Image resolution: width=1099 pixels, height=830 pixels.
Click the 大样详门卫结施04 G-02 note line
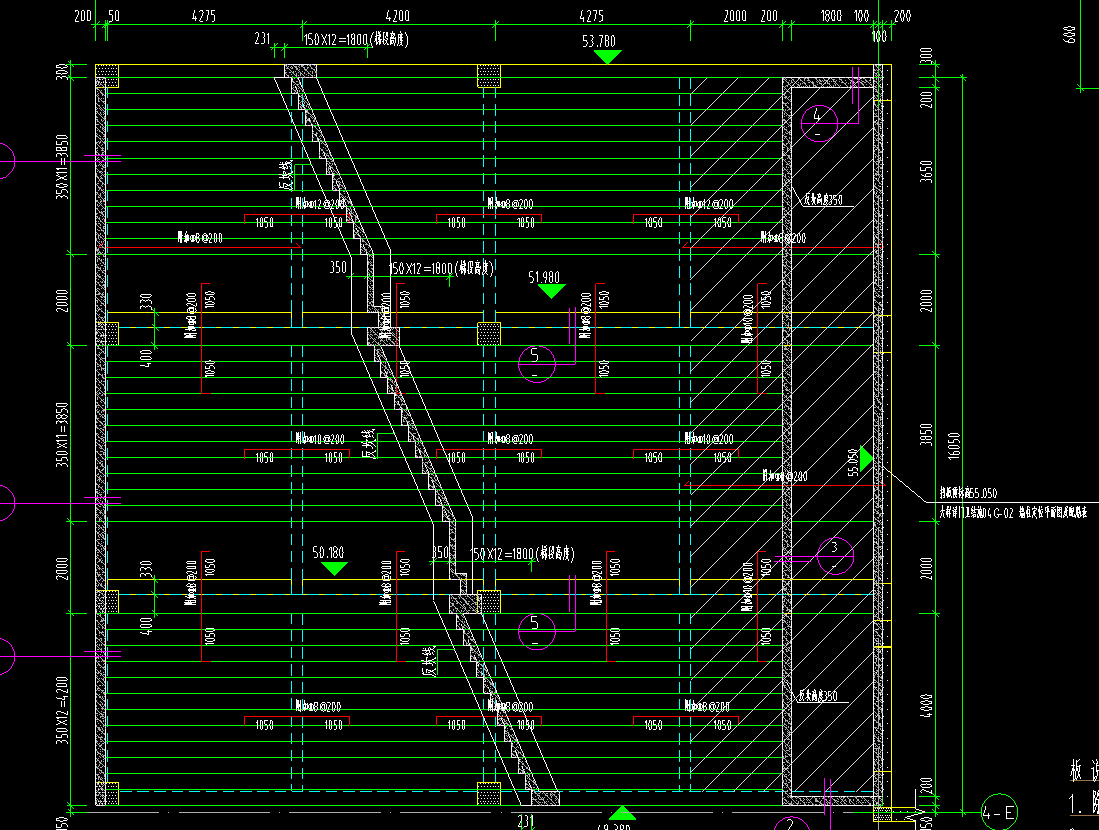click(1013, 513)
